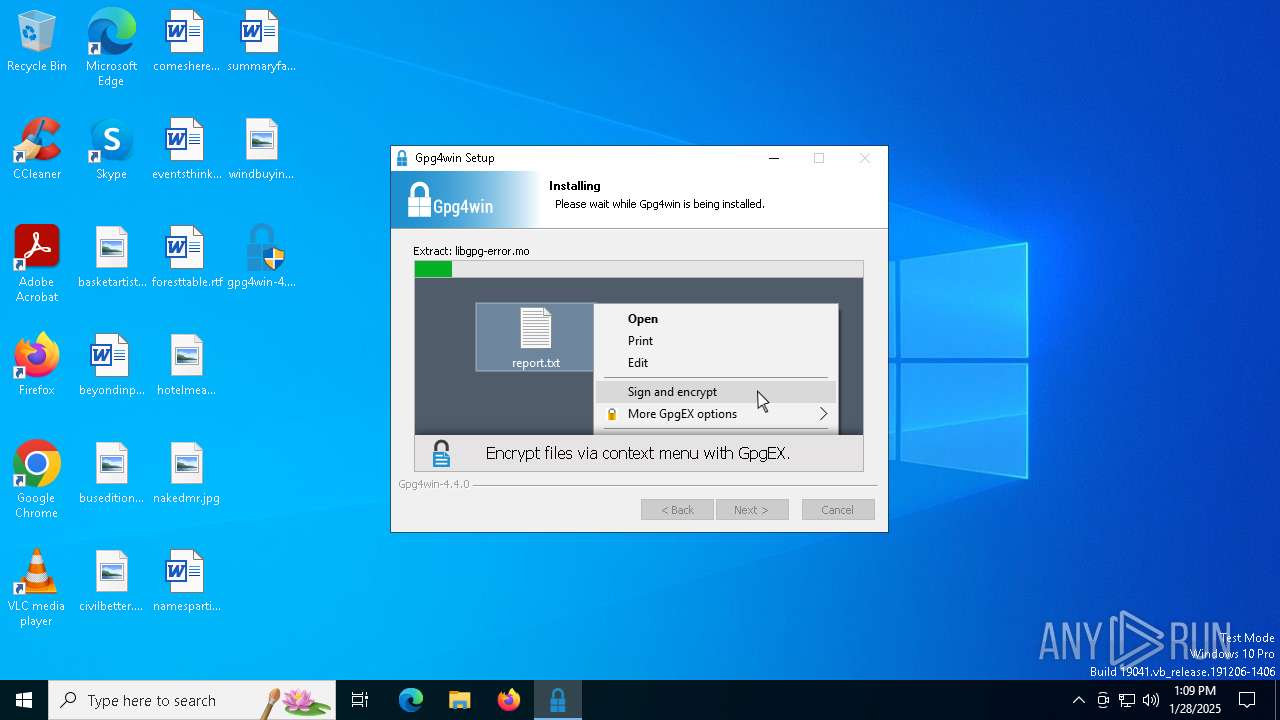
Task: Open VLC media player desktop shortcut
Action: 37,588
